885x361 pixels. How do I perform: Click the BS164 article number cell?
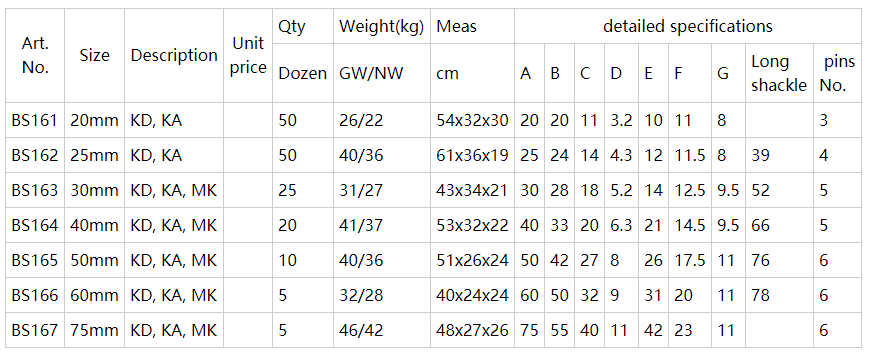pos(35,225)
